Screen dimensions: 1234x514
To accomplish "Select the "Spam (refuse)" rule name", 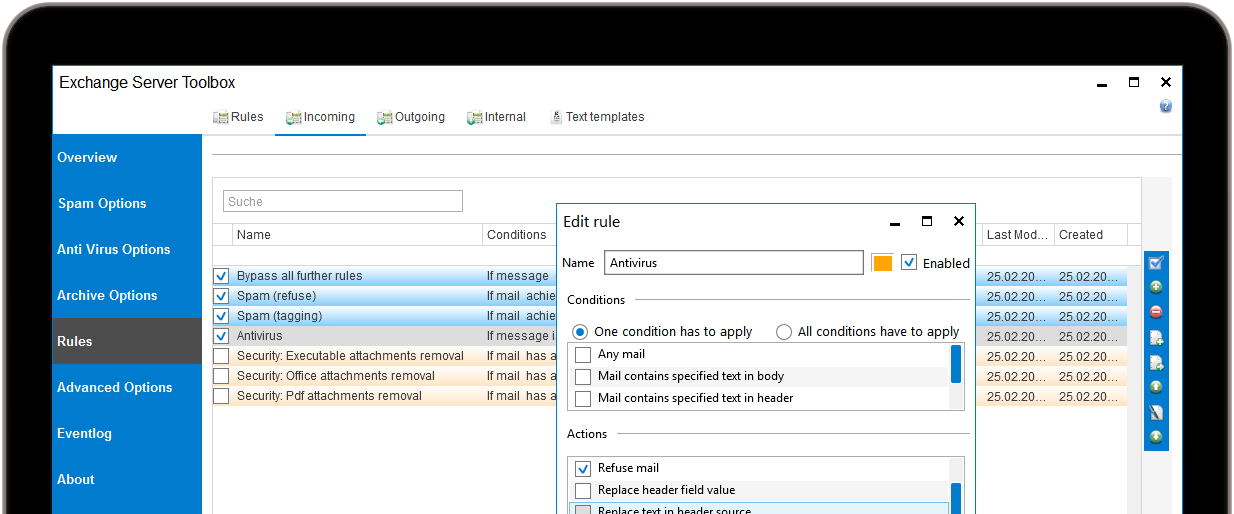I will point(276,296).
